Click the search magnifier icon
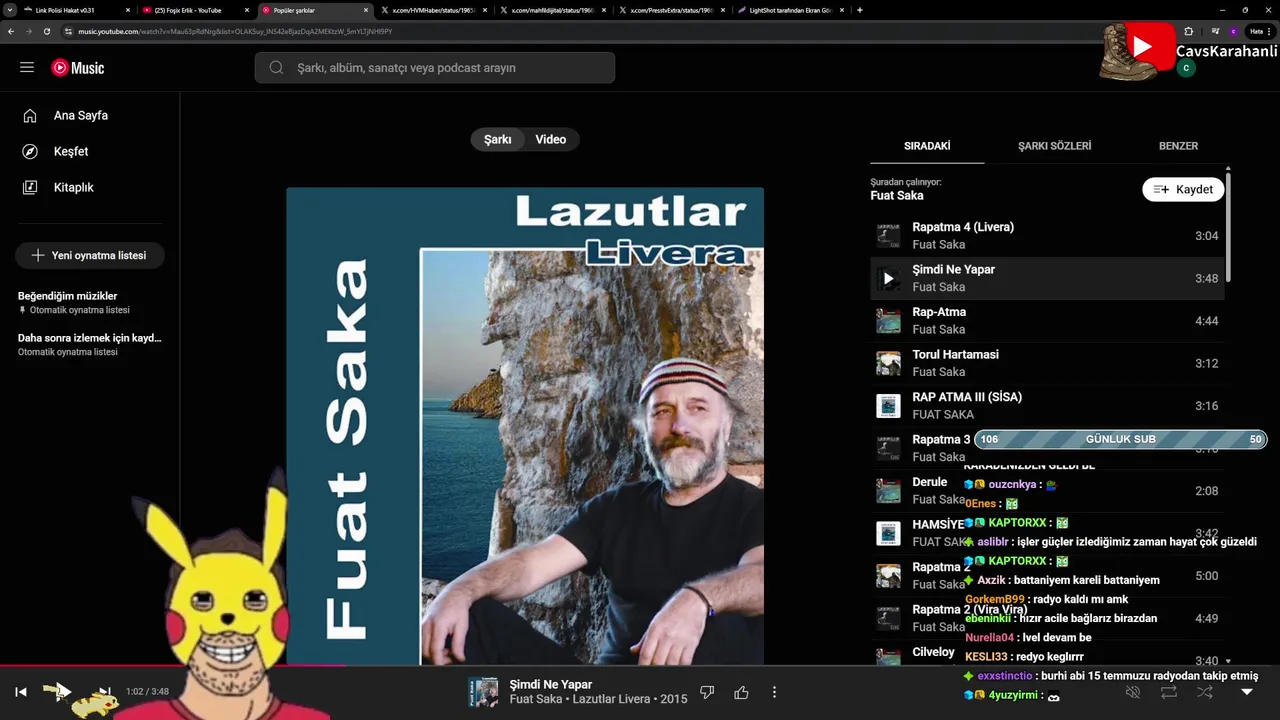The height and width of the screenshot is (720, 1280). [275, 68]
